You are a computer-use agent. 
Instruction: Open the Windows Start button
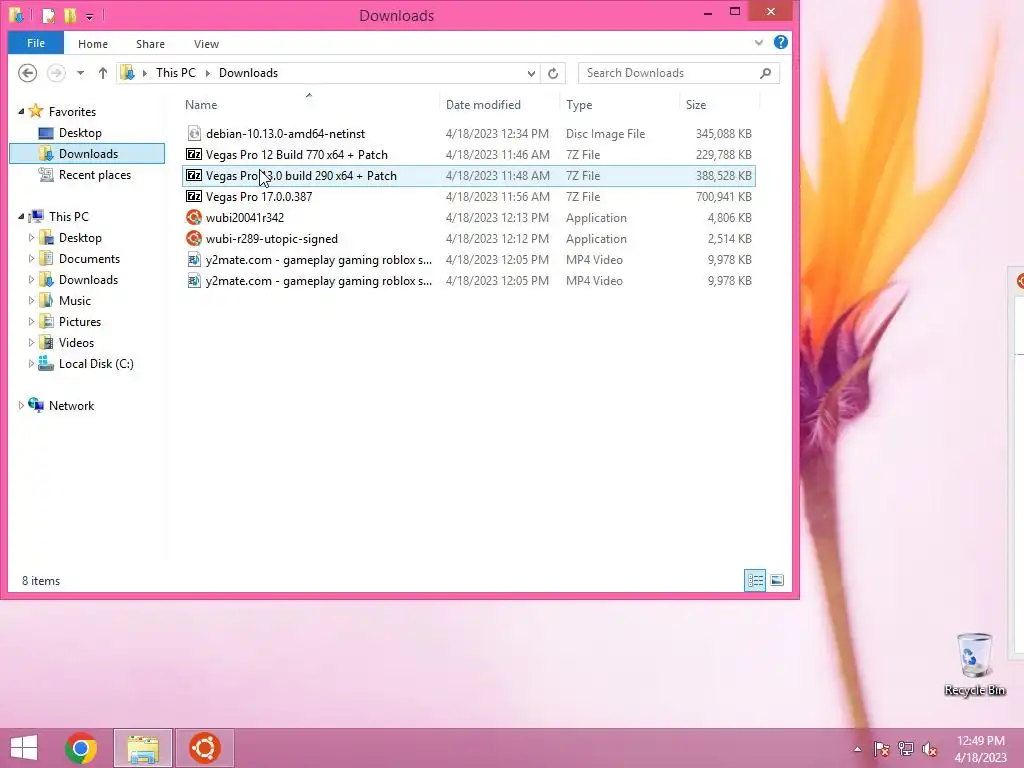[x=24, y=748]
